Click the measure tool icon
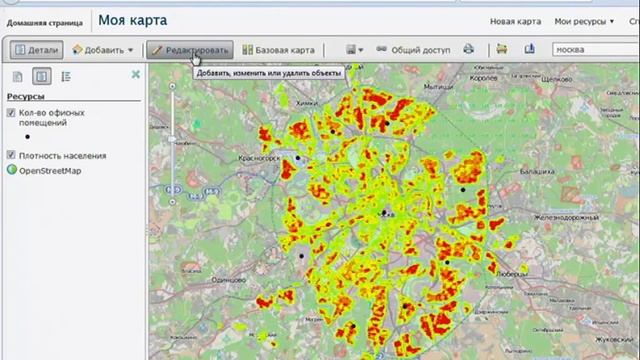The width and height of the screenshot is (640, 360). [x=529, y=49]
